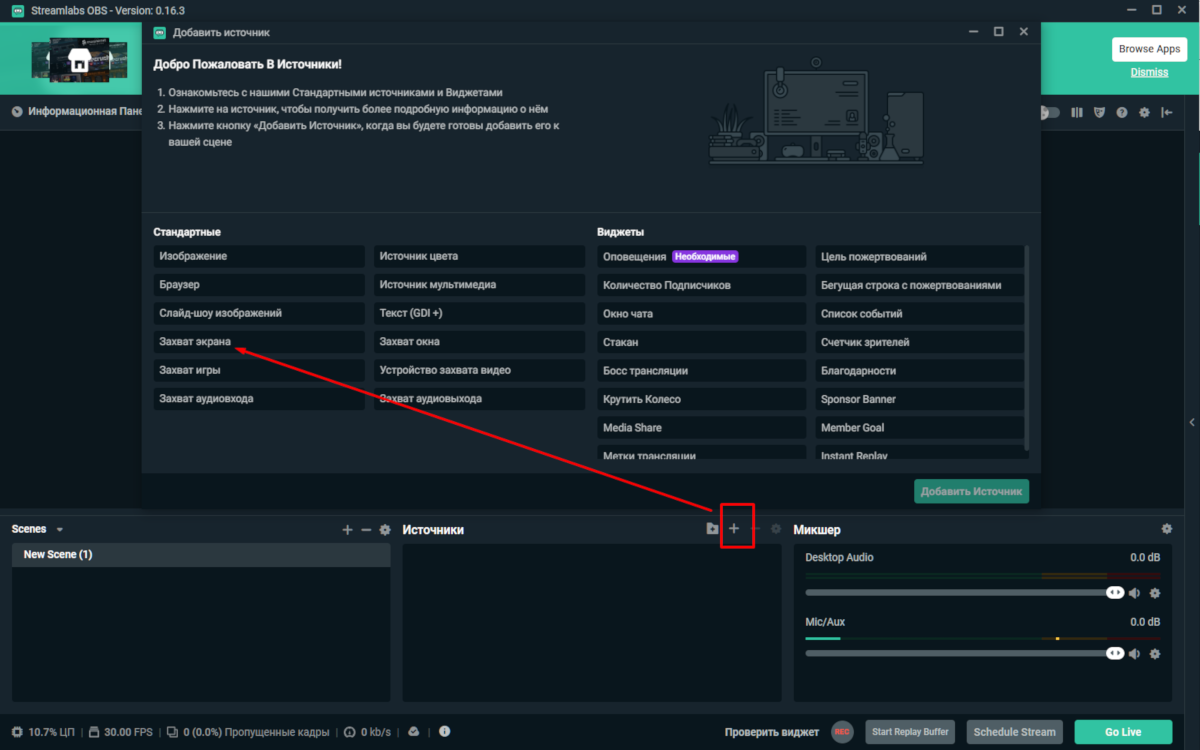Remove the scene using minus icon
This screenshot has width=1200, height=750.
pos(366,530)
